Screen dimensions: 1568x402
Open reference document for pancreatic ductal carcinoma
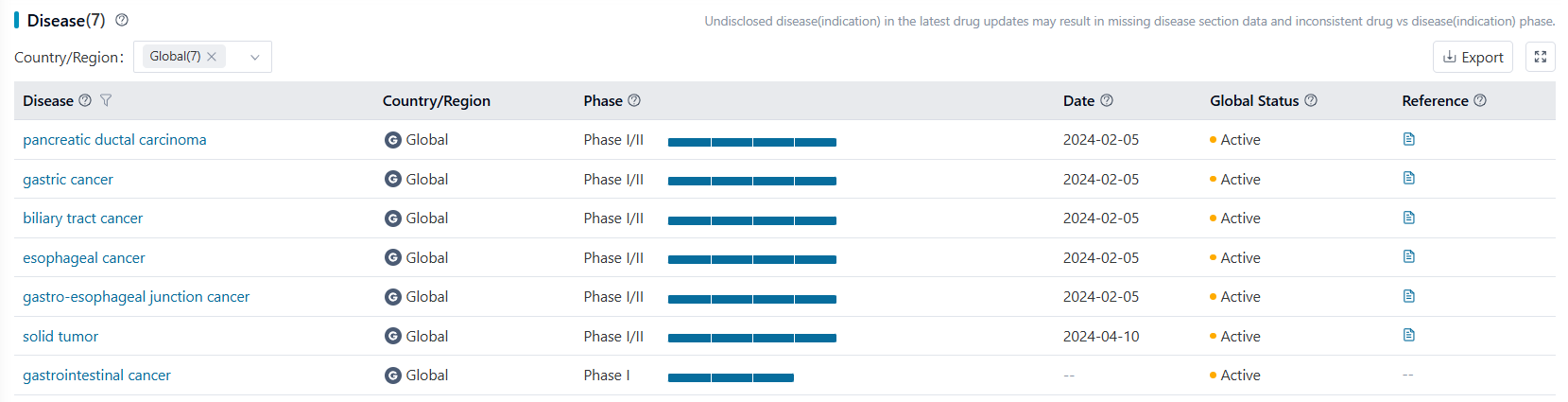tap(1408, 139)
